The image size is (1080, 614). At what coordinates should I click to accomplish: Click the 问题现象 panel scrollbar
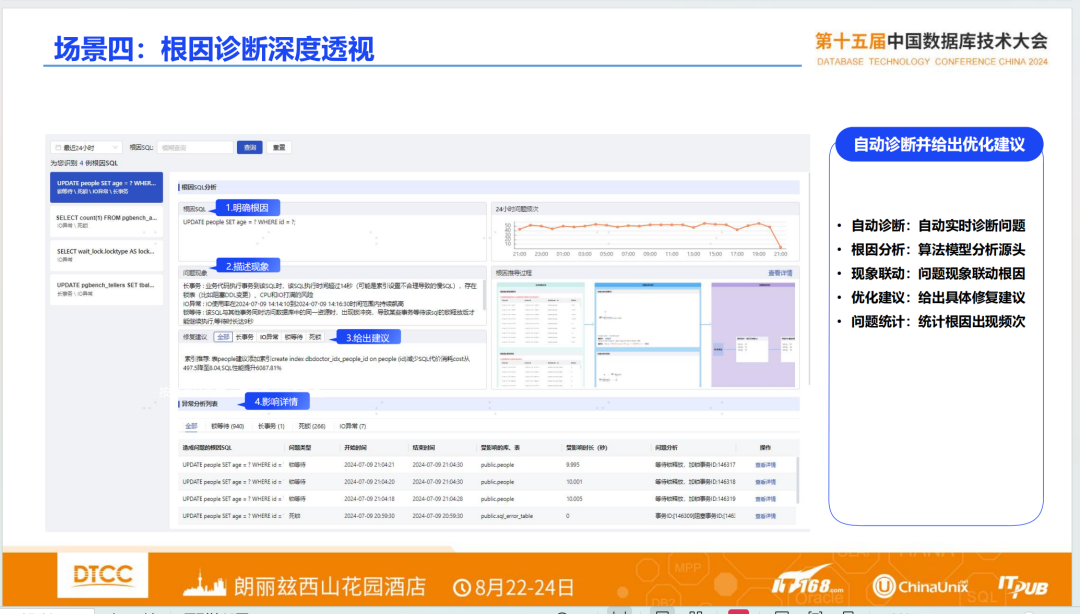485,296
